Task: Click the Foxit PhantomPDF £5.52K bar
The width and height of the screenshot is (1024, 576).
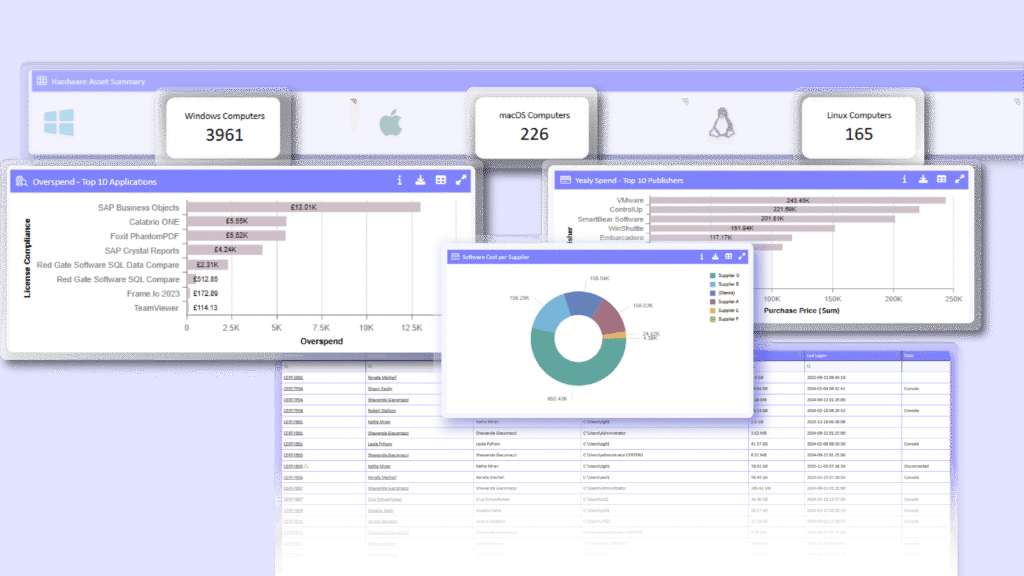Action: click(x=236, y=235)
